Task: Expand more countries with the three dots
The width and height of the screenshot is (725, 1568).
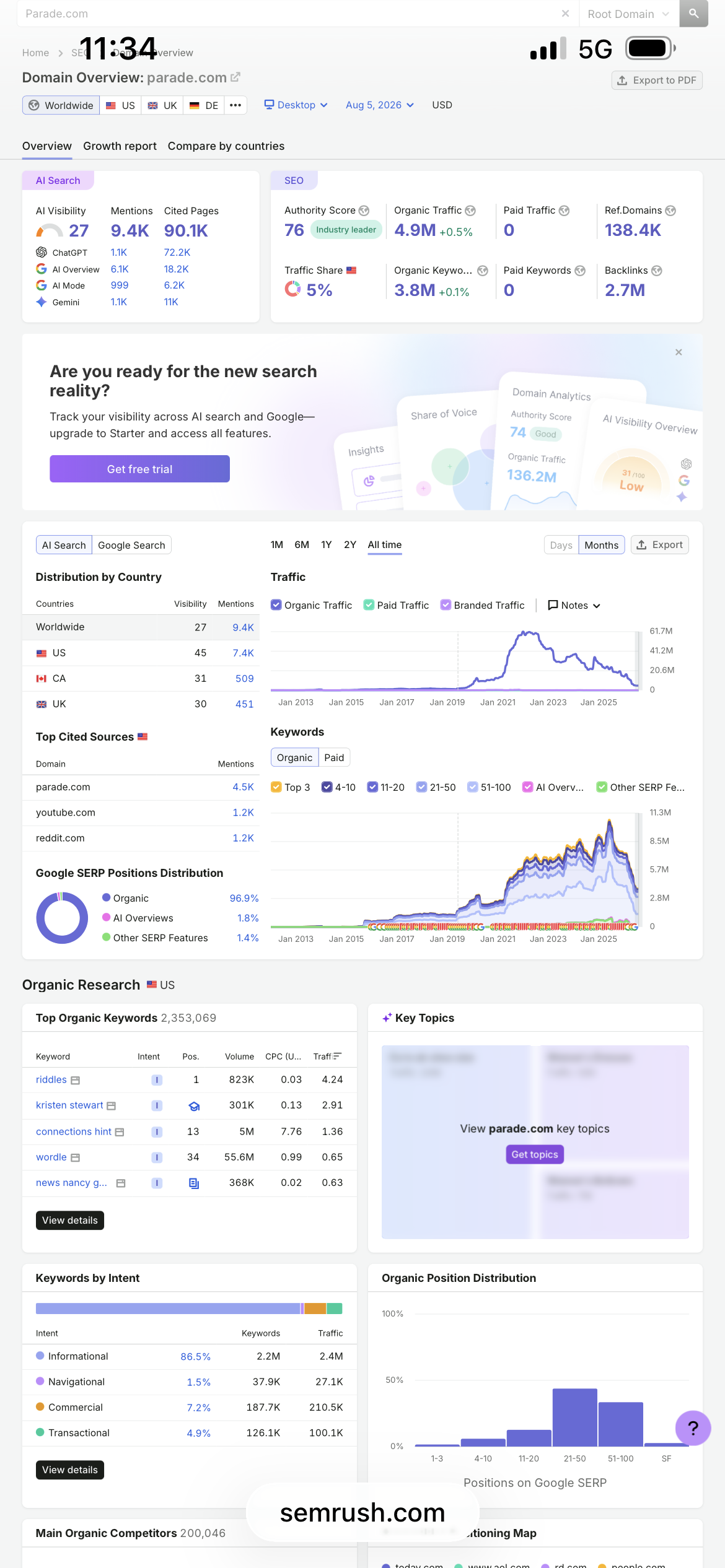Action: coord(235,105)
